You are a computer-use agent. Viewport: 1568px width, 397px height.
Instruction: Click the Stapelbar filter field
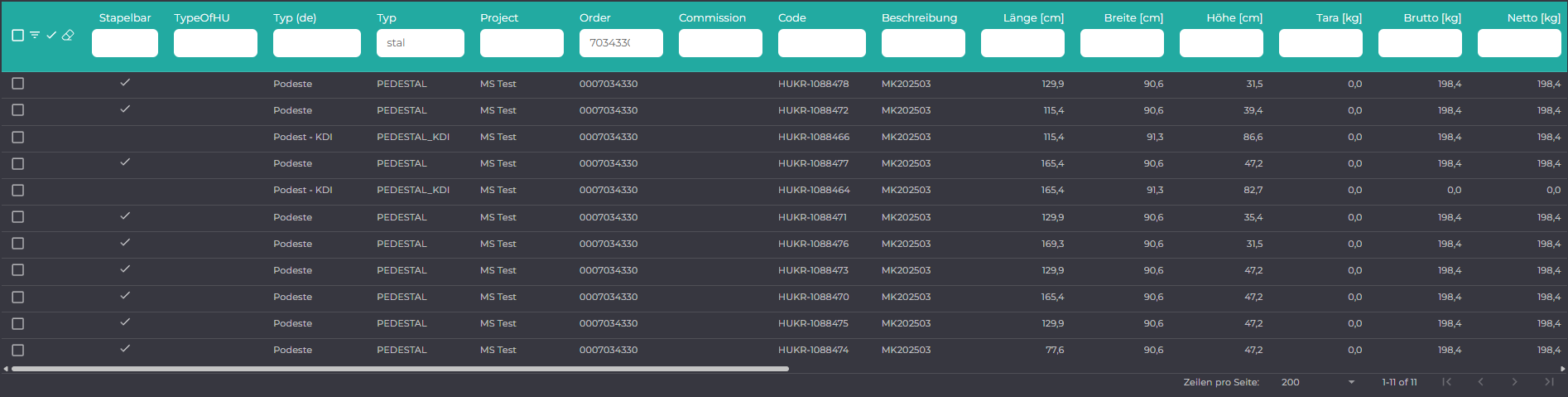tap(125, 43)
